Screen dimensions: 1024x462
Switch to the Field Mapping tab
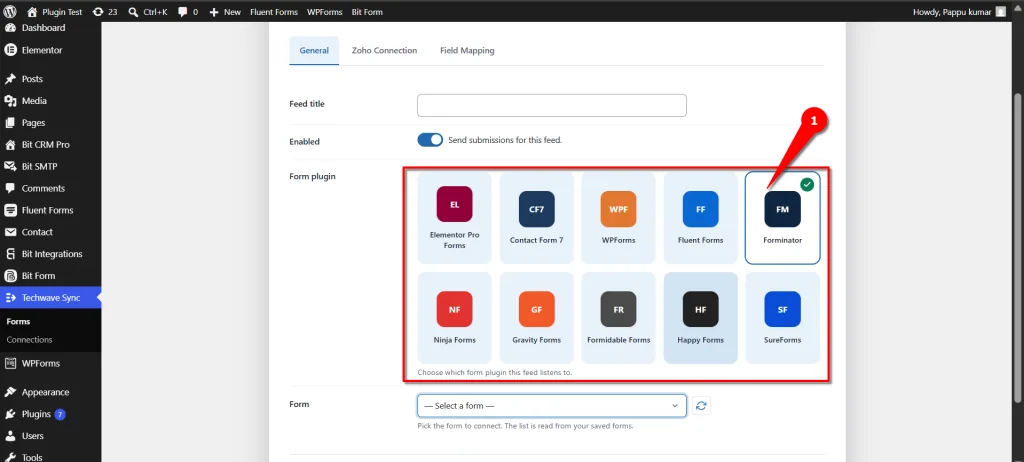(x=467, y=50)
